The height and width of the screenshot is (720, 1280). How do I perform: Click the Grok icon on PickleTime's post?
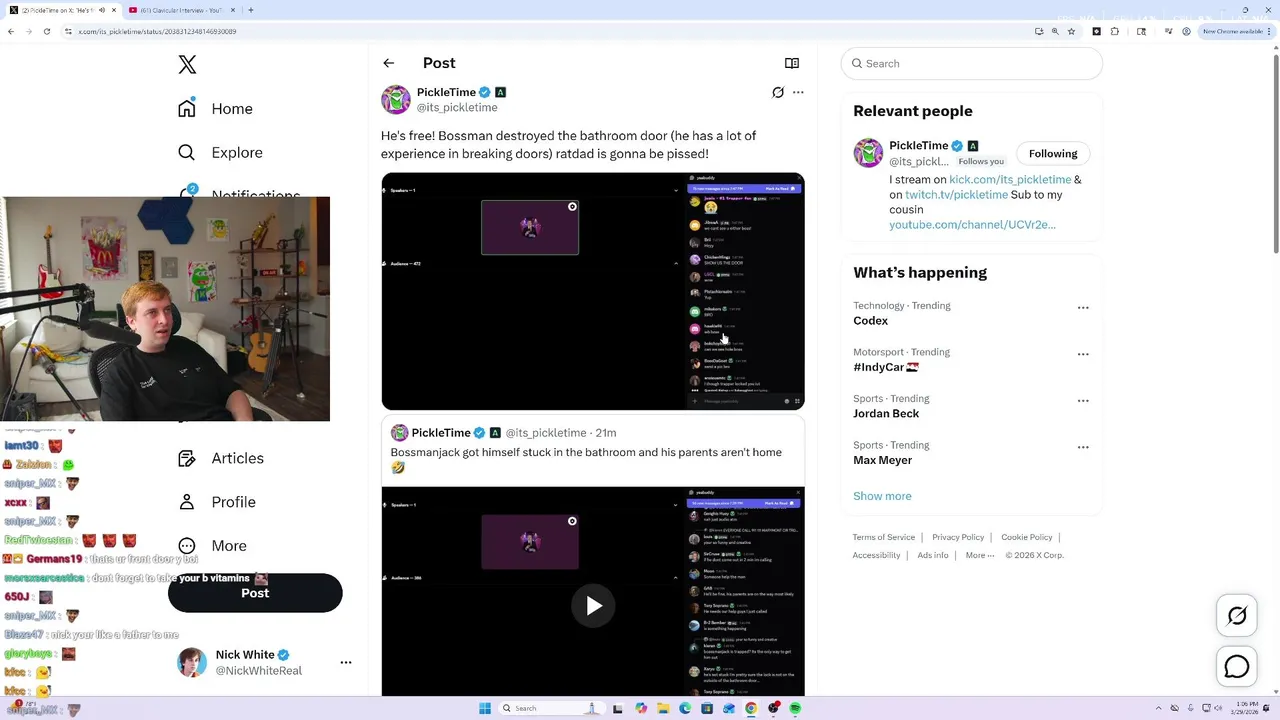point(778,92)
